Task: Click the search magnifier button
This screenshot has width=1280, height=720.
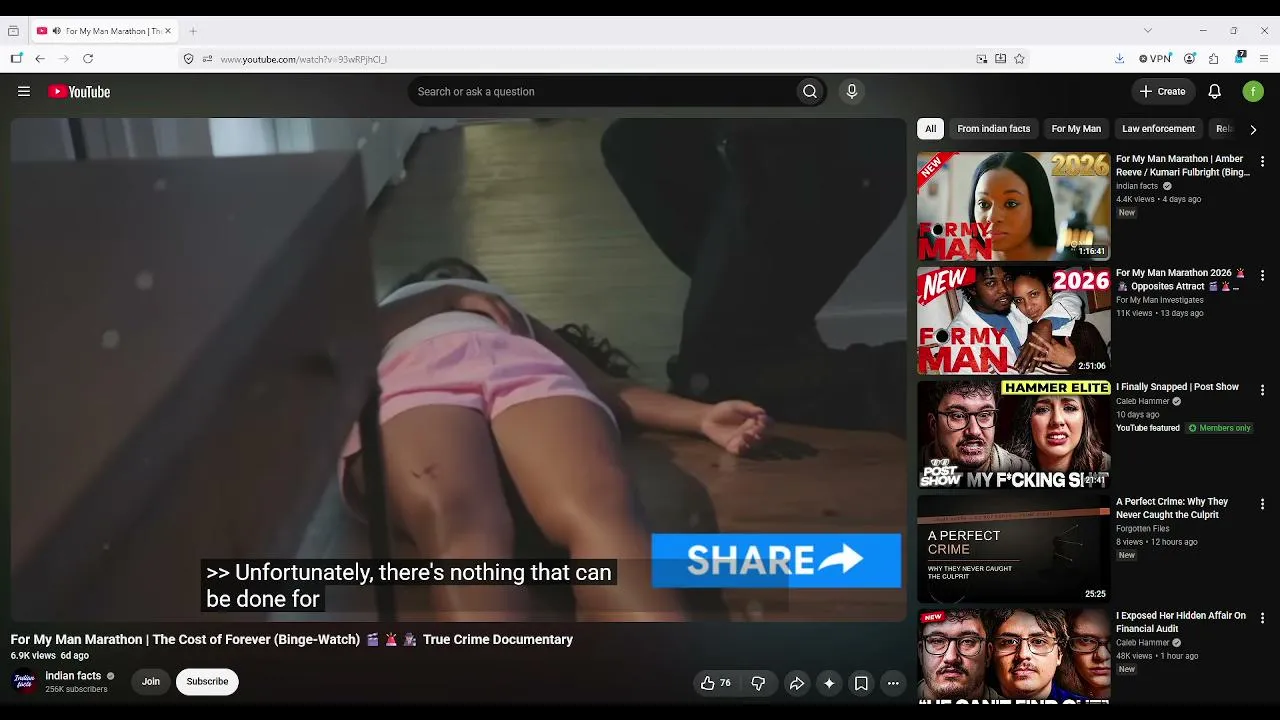Action: click(810, 92)
